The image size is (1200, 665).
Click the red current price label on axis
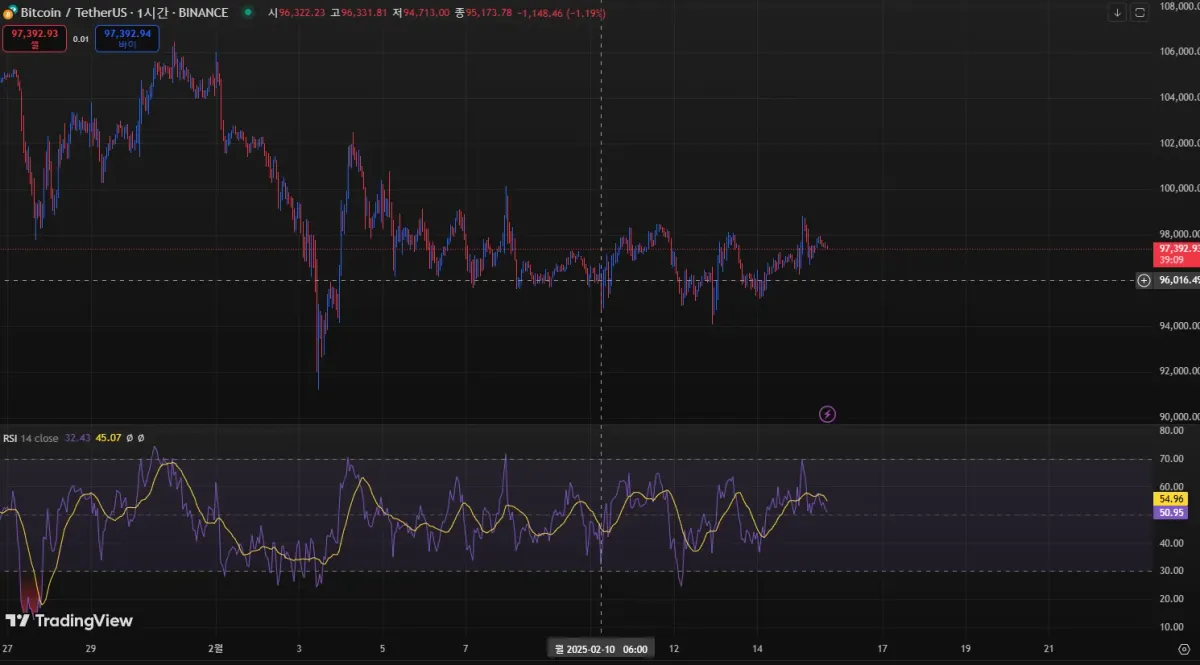1176,253
